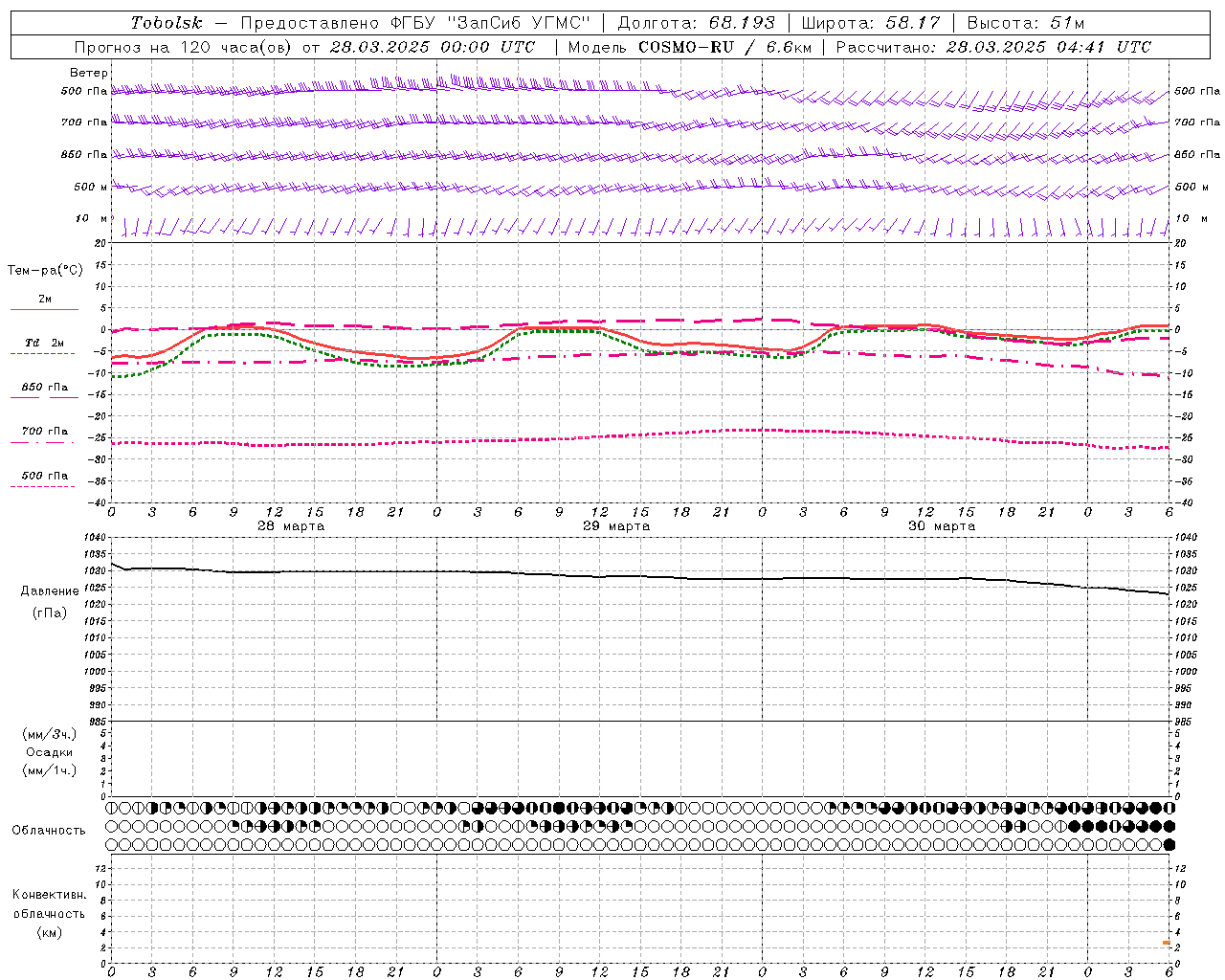Click the "(мм/1ч.)" precipitation unit label
The width and height of the screenshot is (1225, 980).
[50, 770]
